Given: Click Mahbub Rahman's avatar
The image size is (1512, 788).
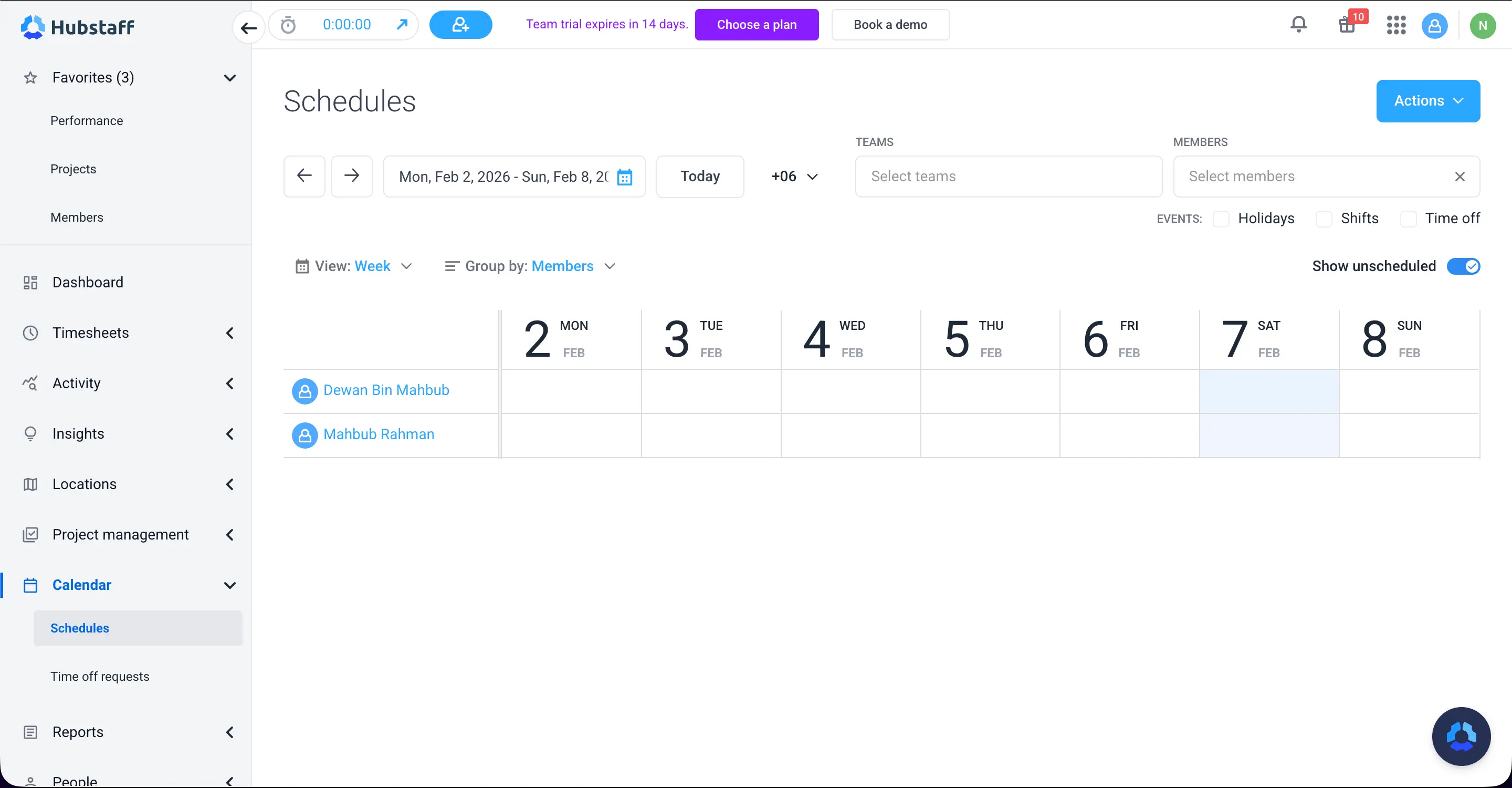Looking at the screenshot, I should point(304,435).
